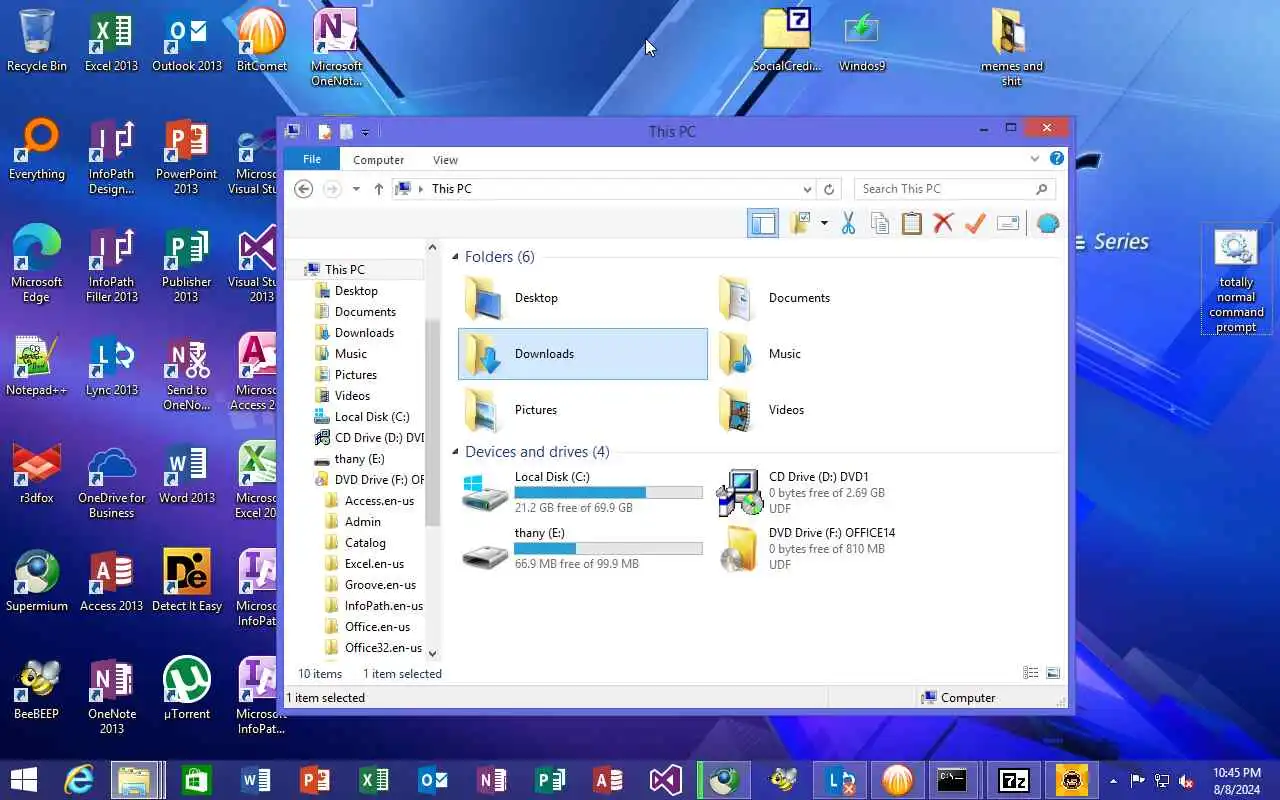Select Downloads in navigation tree

[364, 333]
